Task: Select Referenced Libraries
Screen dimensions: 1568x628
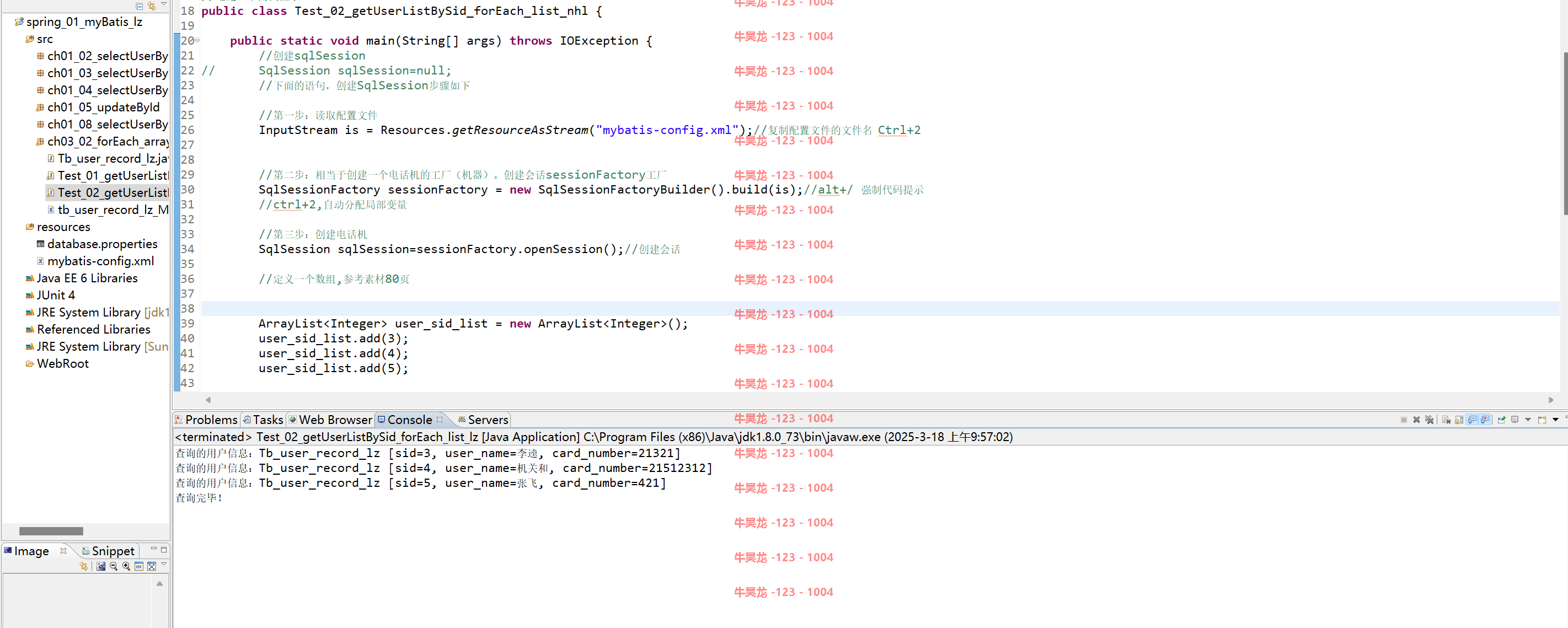Action: click(x=88, y=329)
